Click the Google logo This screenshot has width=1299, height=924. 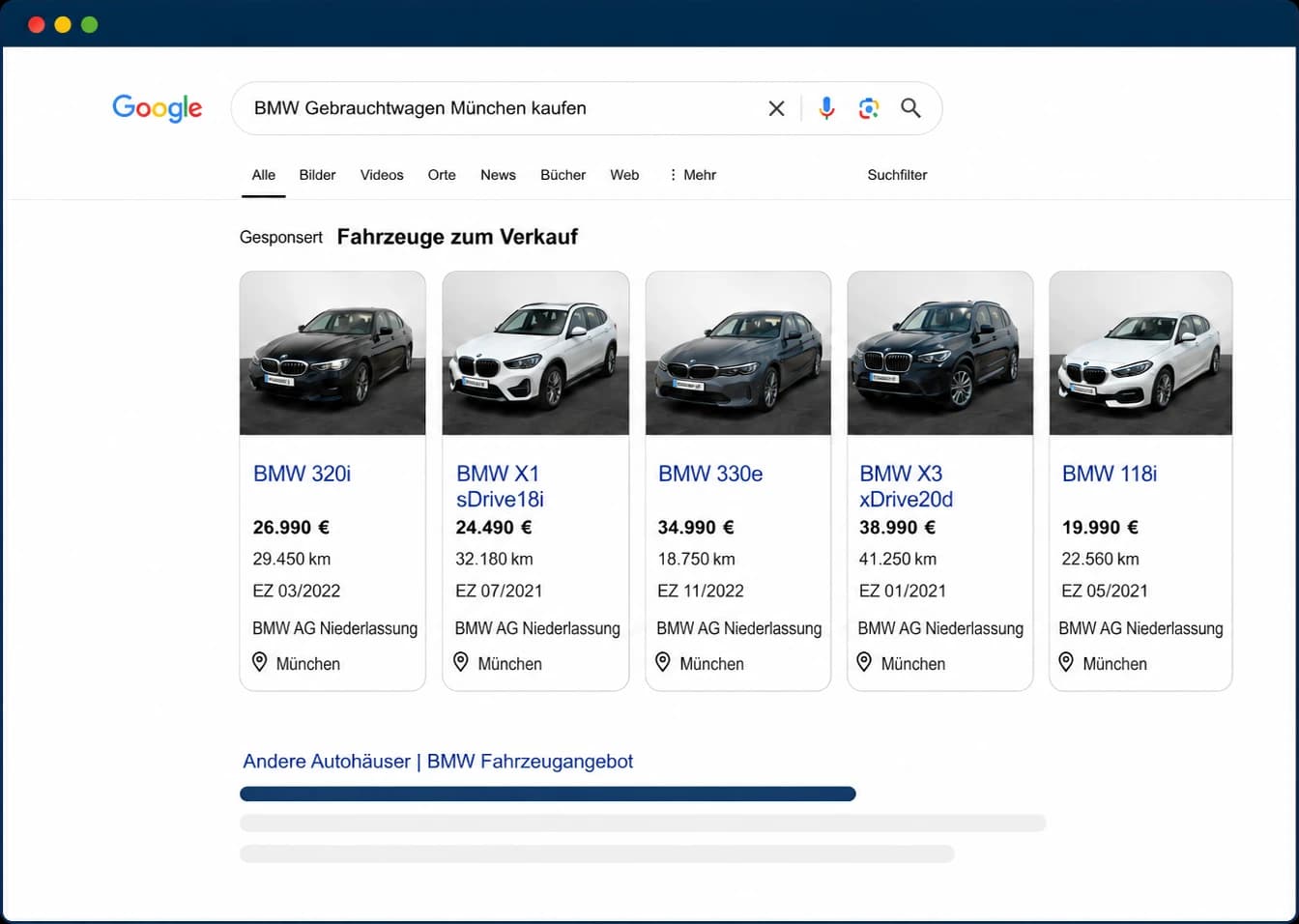158,108
